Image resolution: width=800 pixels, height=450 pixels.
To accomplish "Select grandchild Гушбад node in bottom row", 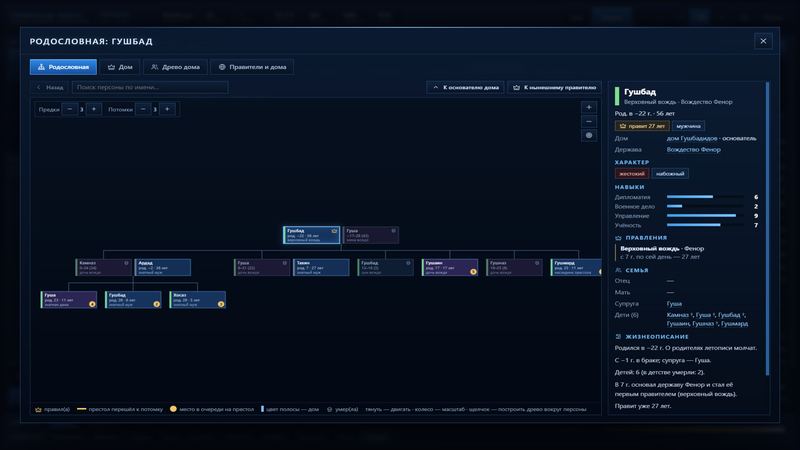I will tap(133, 299).
